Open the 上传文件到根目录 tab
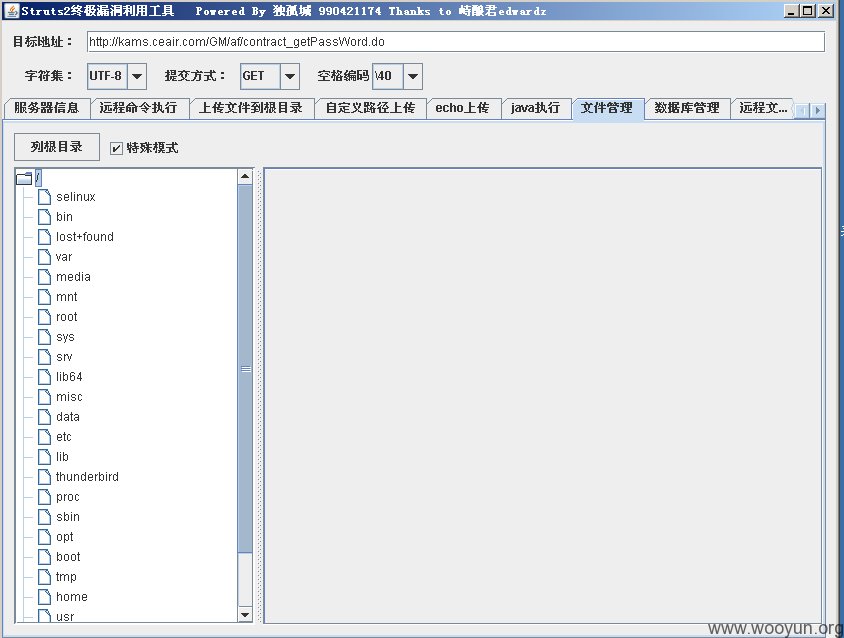 coord(251,108)
